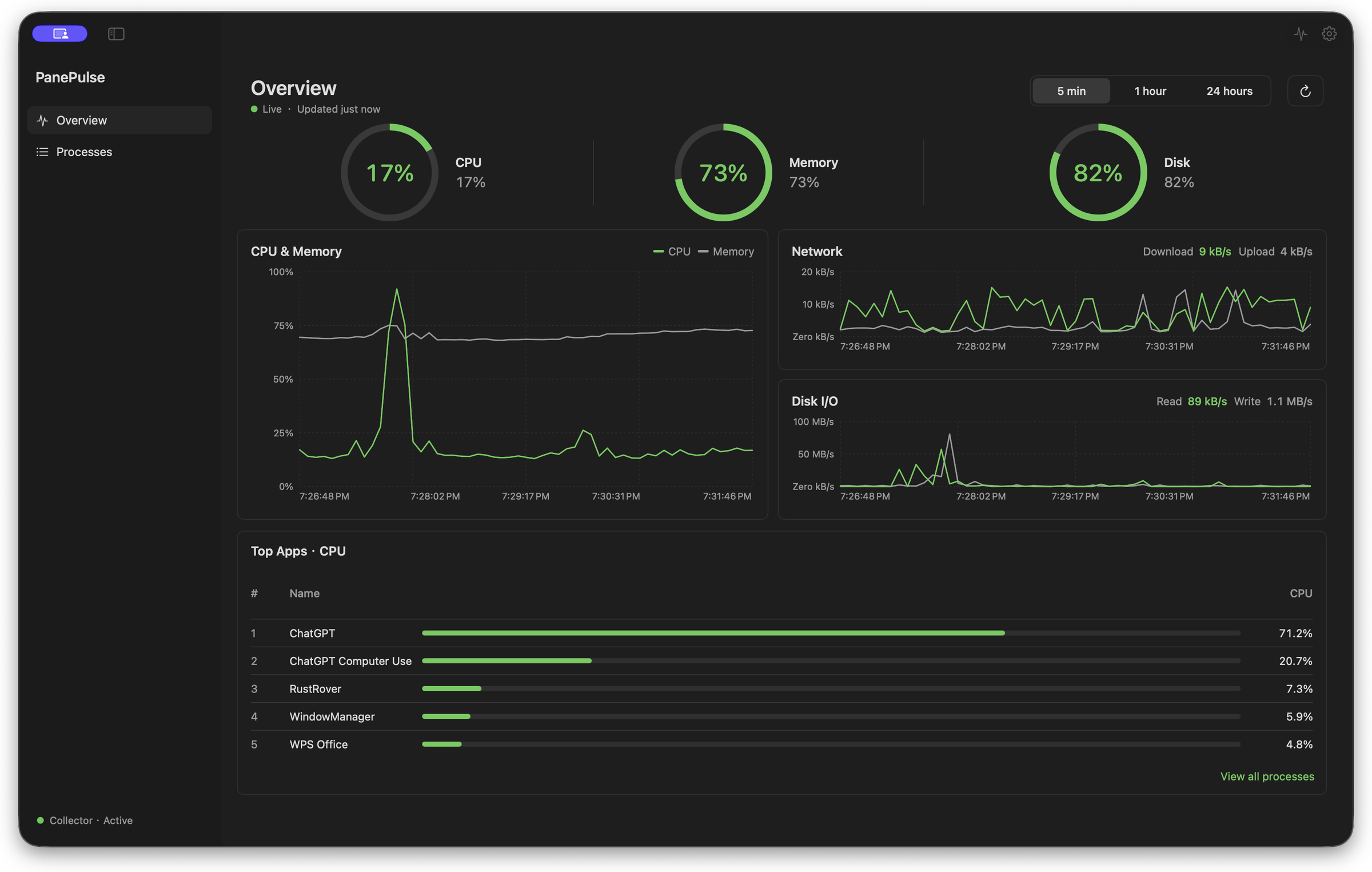This screenshot has height=872, width=1372.
Task: Click the purple screen-sharing indicator pill
Action: coord(59,34)
